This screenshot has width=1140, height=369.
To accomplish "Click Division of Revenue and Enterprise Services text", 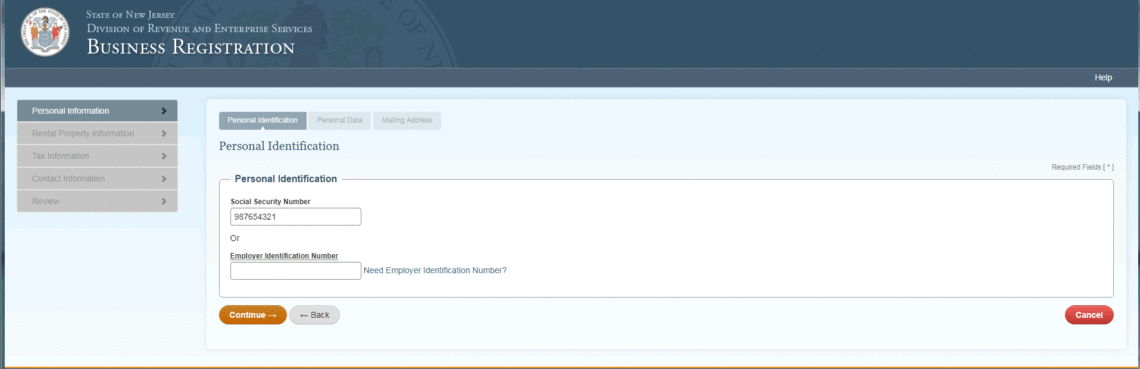I will 199,28.
